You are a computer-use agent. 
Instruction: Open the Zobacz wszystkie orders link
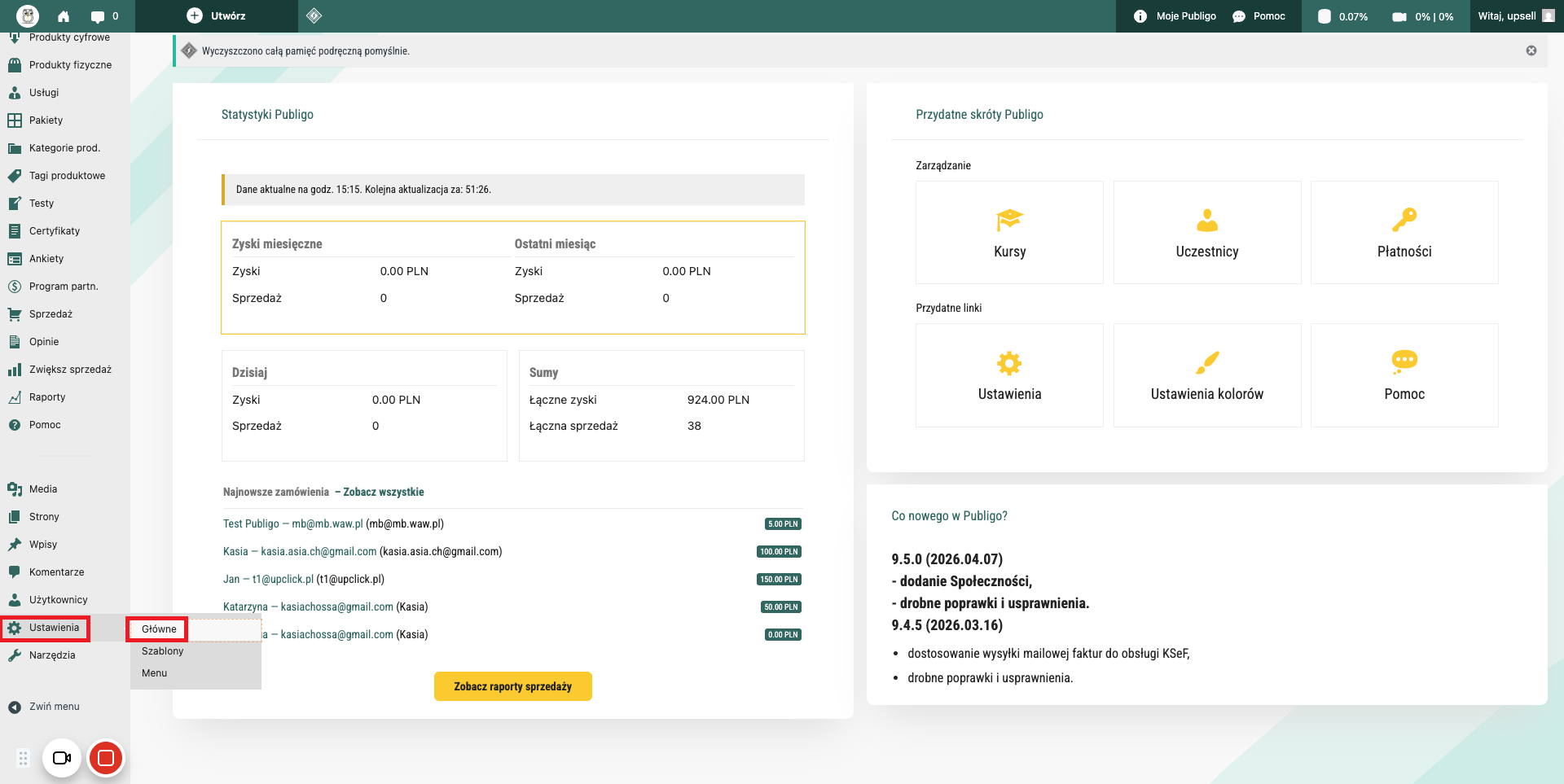click(383, 492)
